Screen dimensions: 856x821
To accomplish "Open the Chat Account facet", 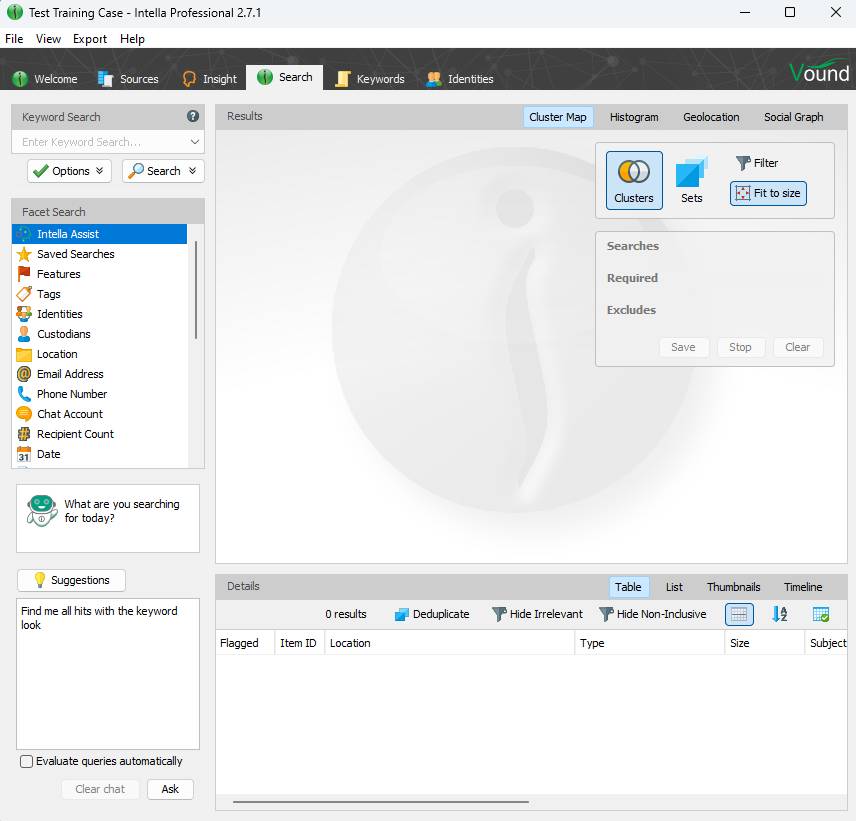I will tap(99, 414).
